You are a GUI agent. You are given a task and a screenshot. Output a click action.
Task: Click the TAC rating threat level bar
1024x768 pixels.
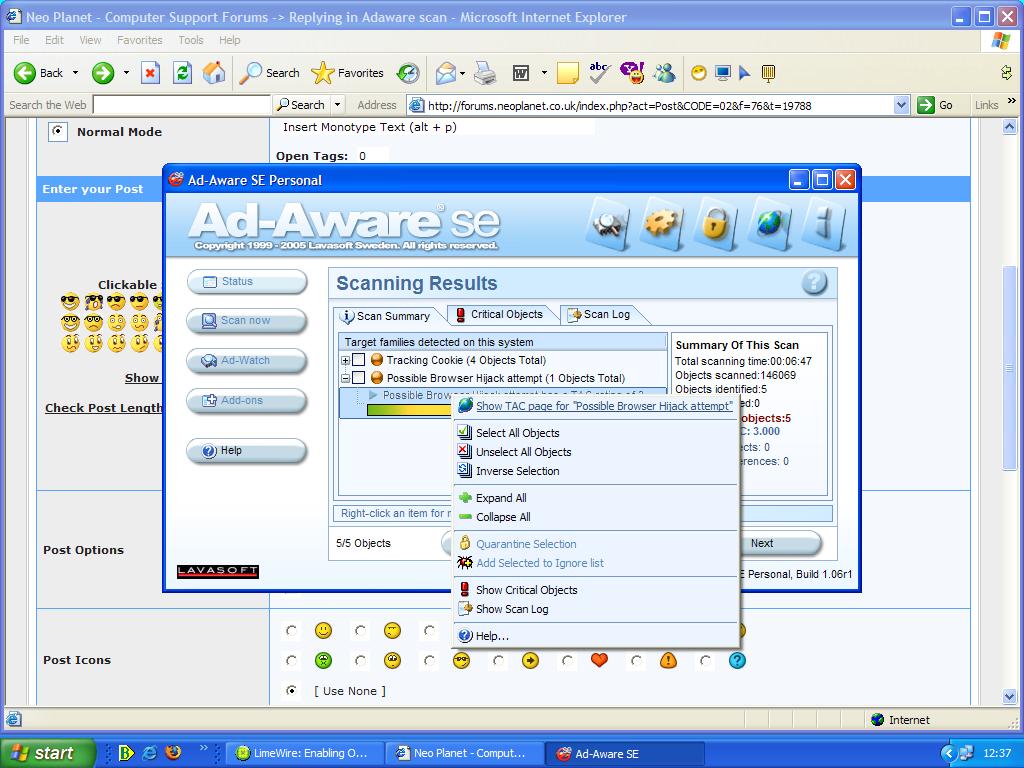coord(410,409)
